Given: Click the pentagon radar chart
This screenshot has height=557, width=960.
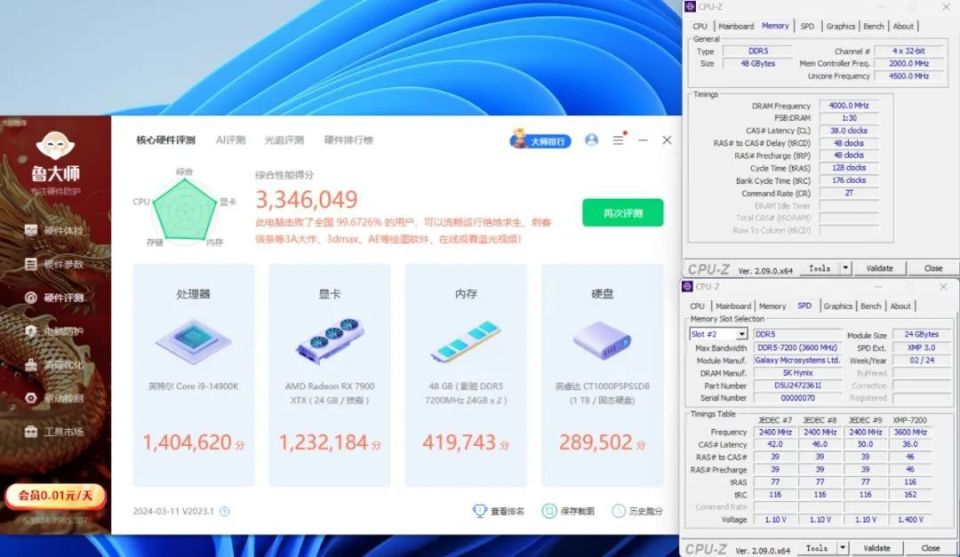Looking at the screenshot, I should 185,211.
